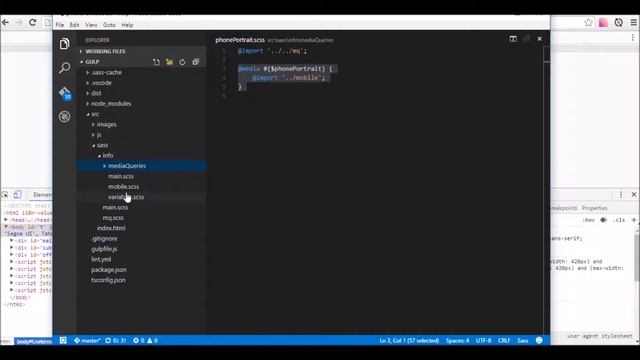Open the File menu
640x360 pixels.
tap(60, 25)
